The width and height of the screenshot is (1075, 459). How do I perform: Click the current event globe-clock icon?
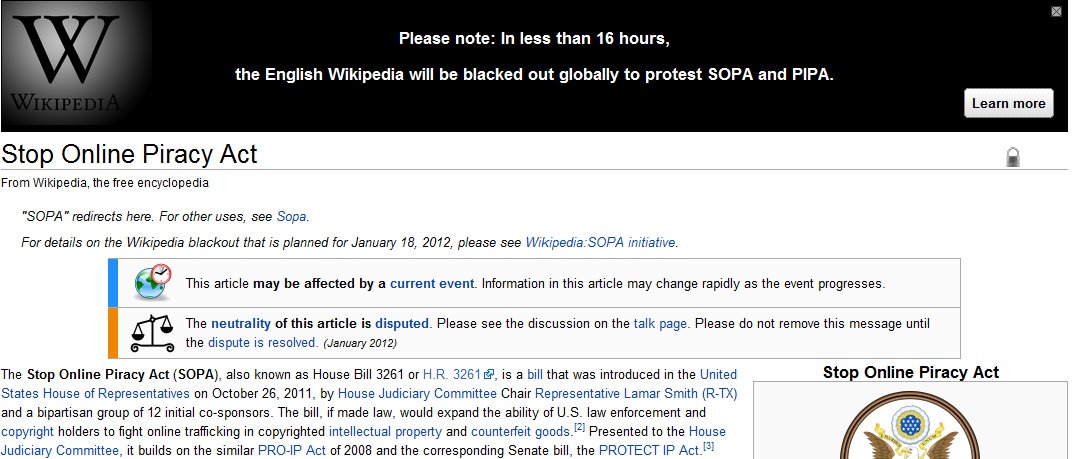pyautogui.click(x=152, y=282)
